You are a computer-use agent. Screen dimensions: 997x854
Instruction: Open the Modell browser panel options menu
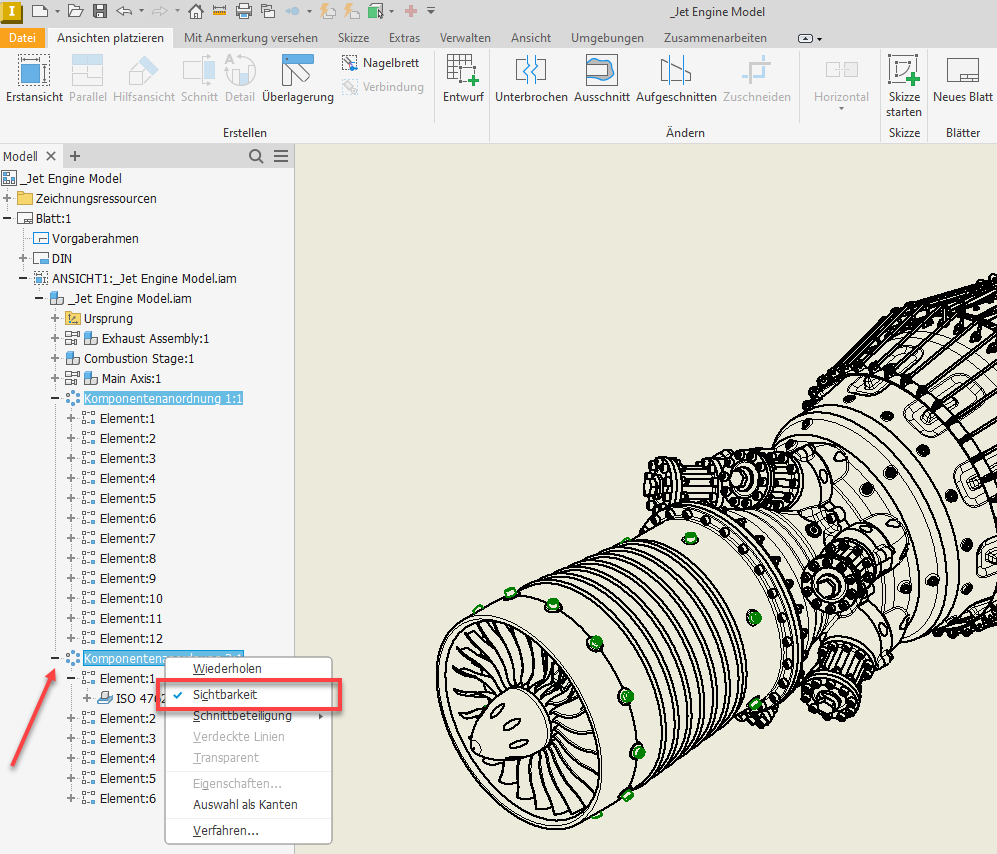click(x=281, y=156)
